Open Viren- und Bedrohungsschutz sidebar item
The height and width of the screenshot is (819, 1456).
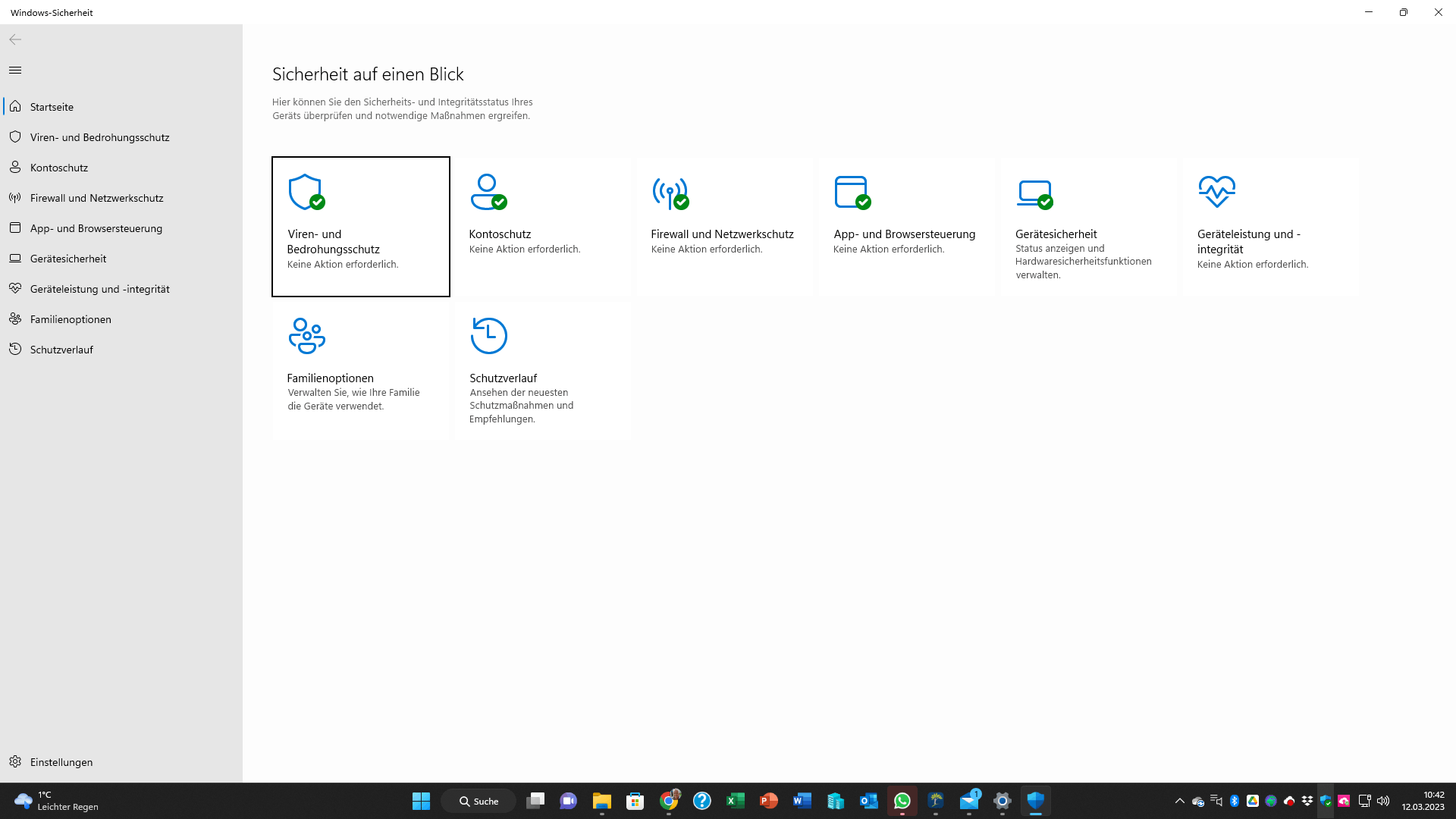coord(99,137)
